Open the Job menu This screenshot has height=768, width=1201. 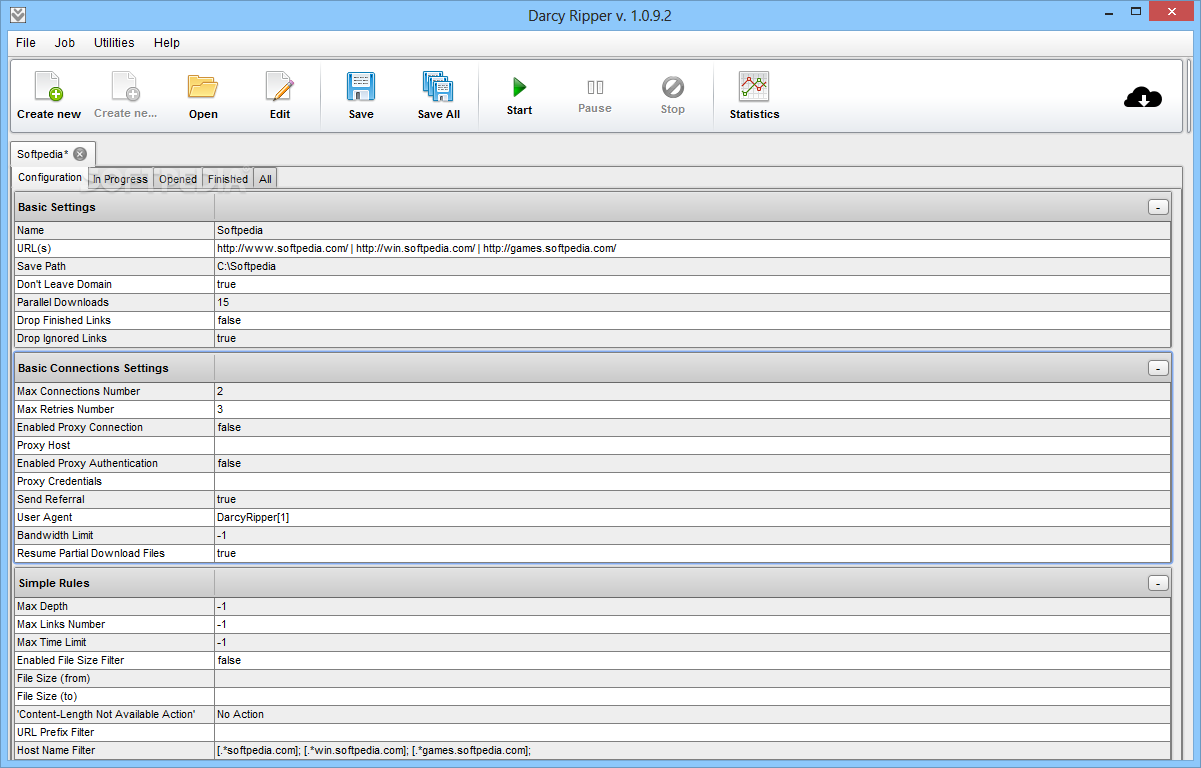pyautogui.click(x=65, y=43)
